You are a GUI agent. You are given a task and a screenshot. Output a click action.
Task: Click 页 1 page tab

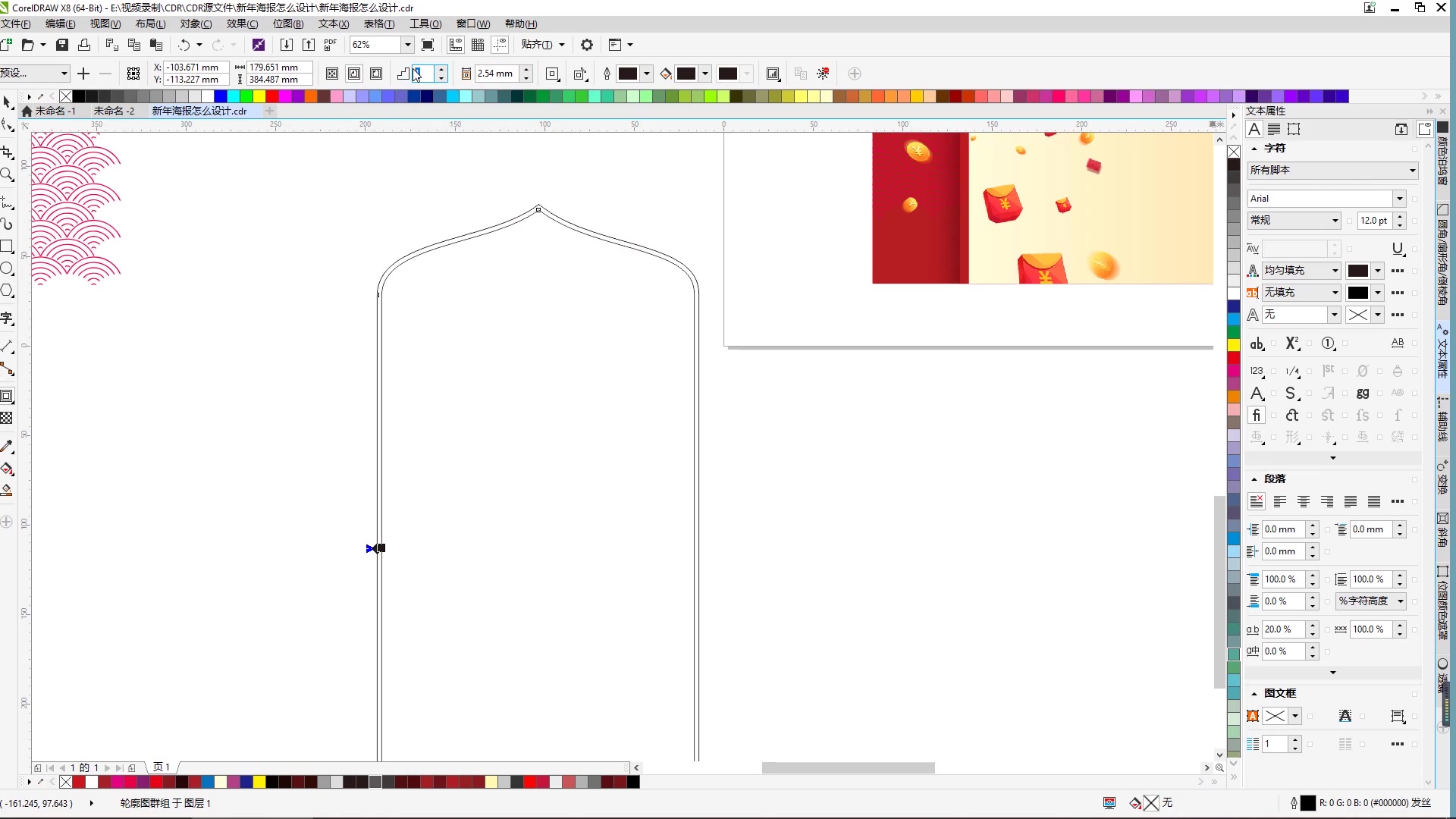162,767
